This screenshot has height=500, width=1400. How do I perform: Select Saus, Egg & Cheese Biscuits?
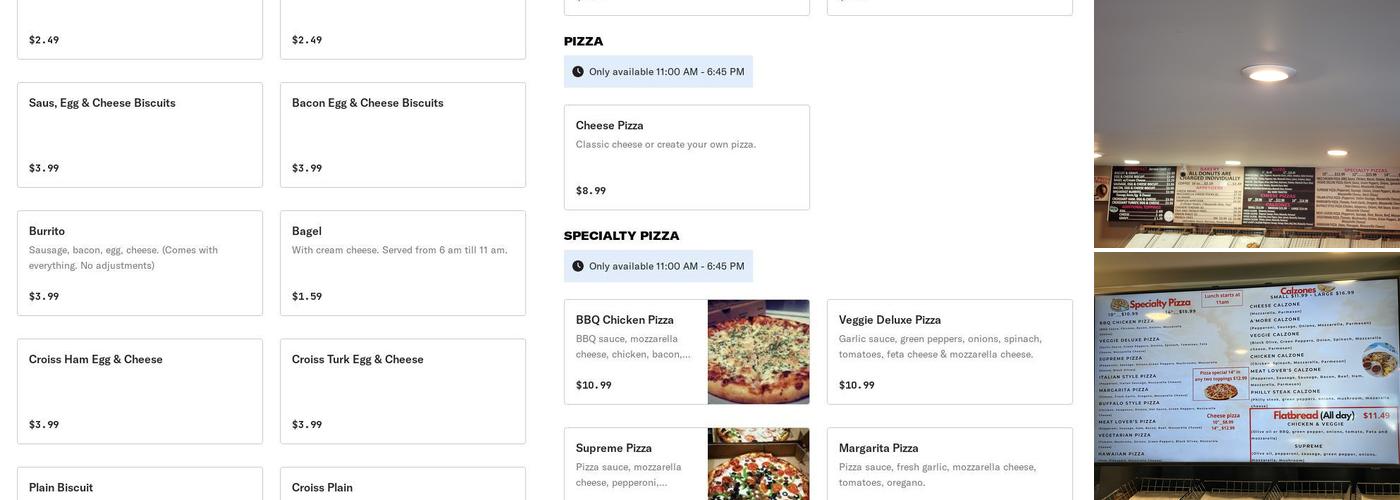point(140,135)
